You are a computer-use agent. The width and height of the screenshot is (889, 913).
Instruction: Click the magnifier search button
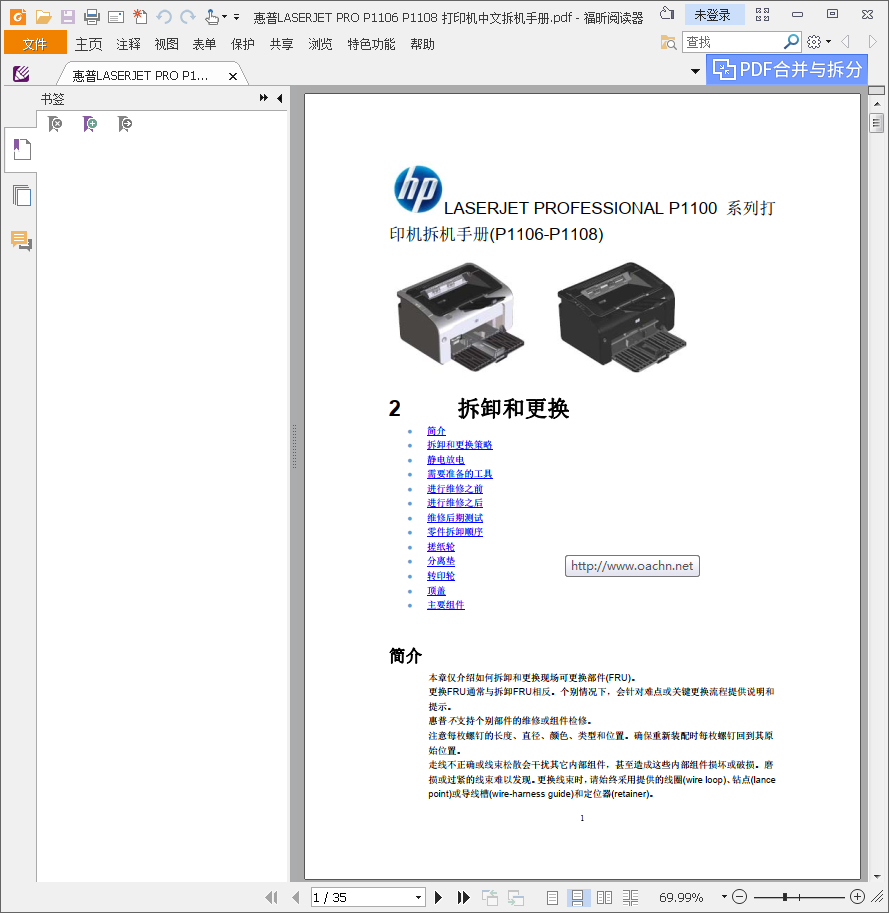point(791,41)
